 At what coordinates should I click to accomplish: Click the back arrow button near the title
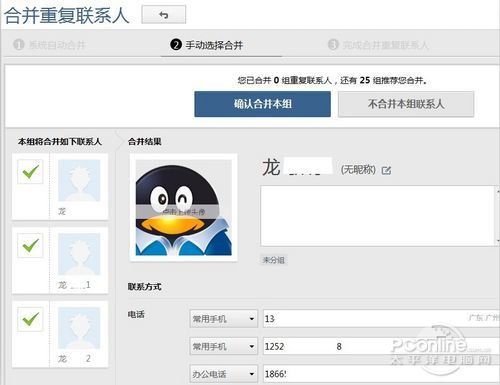click(163, 15)
